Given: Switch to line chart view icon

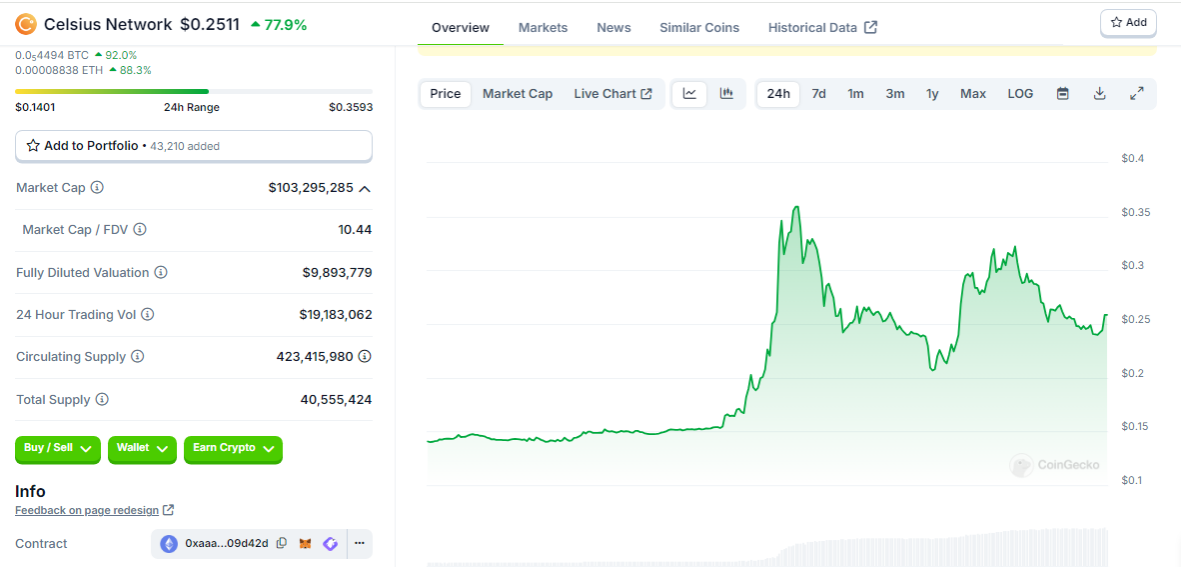Looking at the screenshot, I should coord(690,93).
